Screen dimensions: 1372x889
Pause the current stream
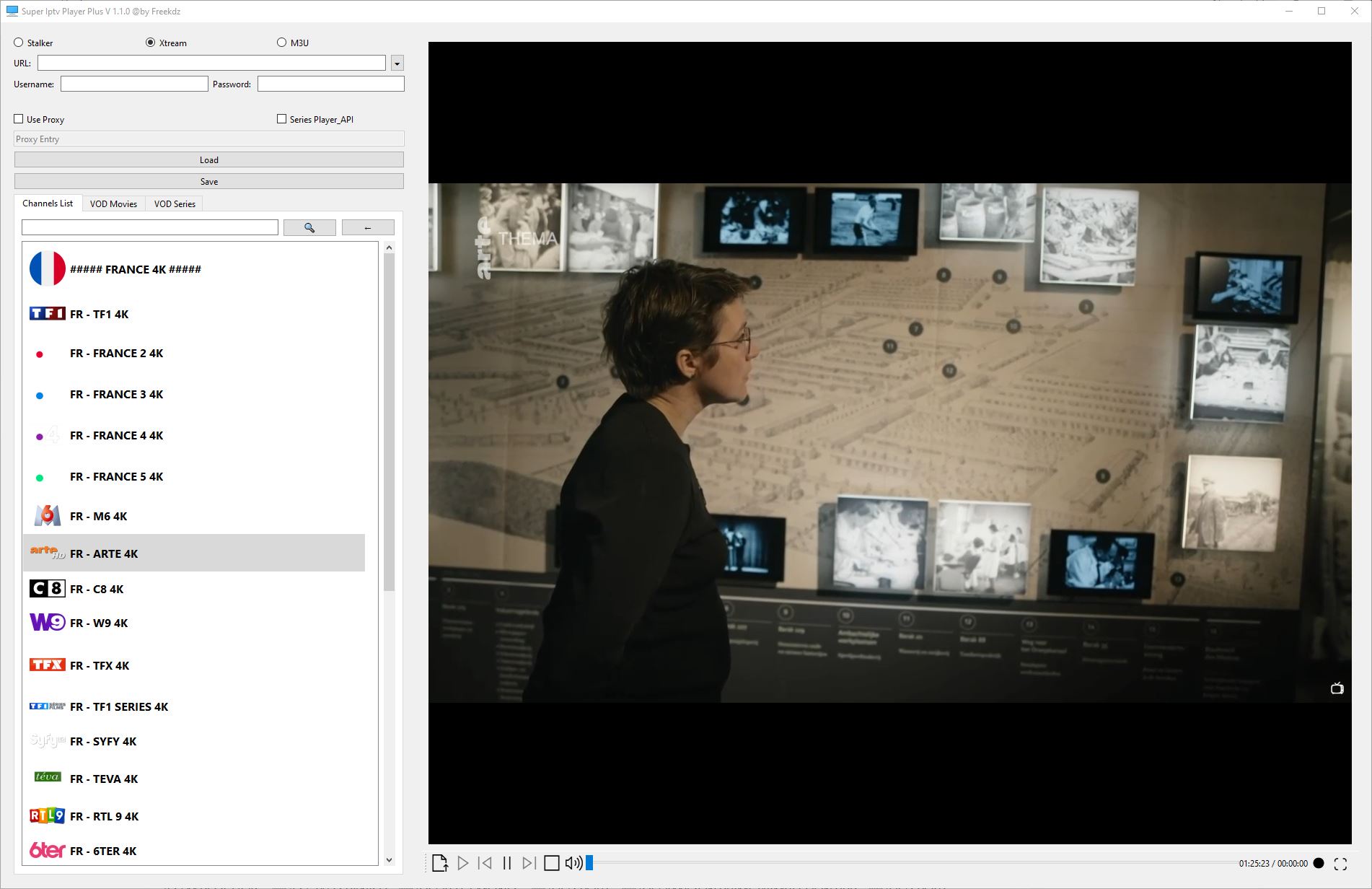(507, 863)
